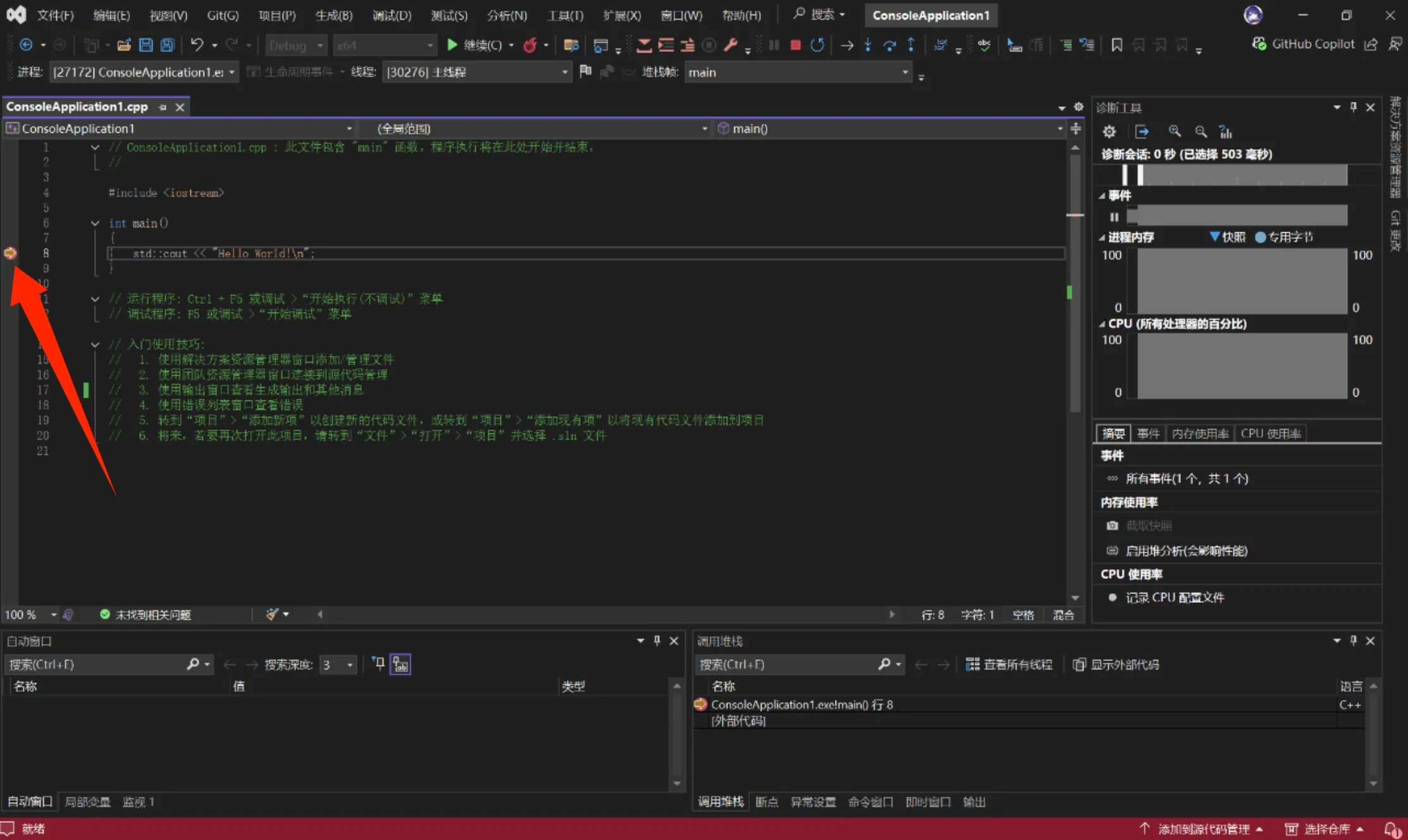Click the Step Into down-arrow icon
Screen dimensions: 1408x840
tap(868, 45)
